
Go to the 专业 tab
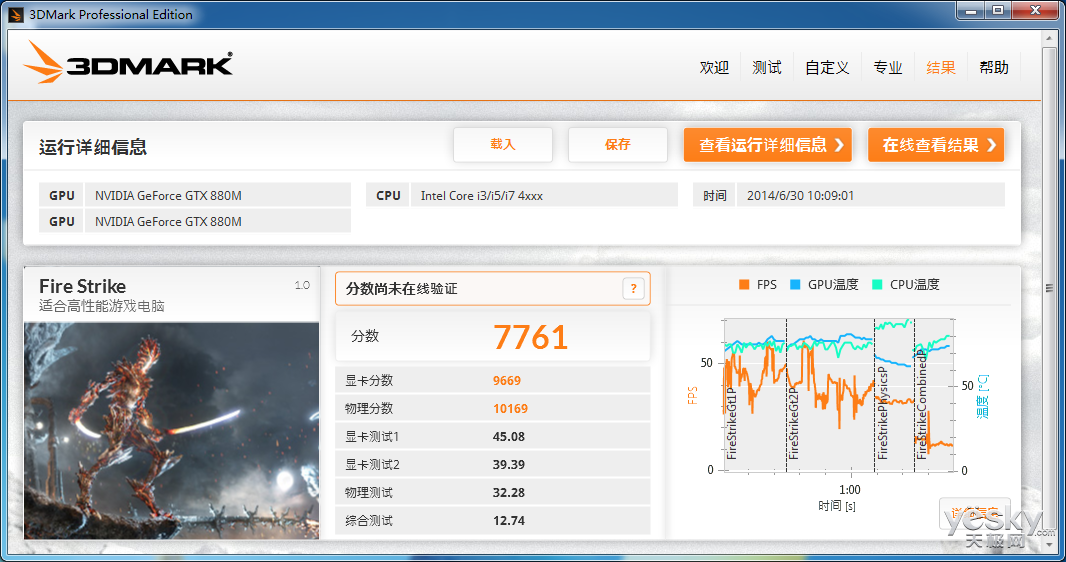click(888, 67)
